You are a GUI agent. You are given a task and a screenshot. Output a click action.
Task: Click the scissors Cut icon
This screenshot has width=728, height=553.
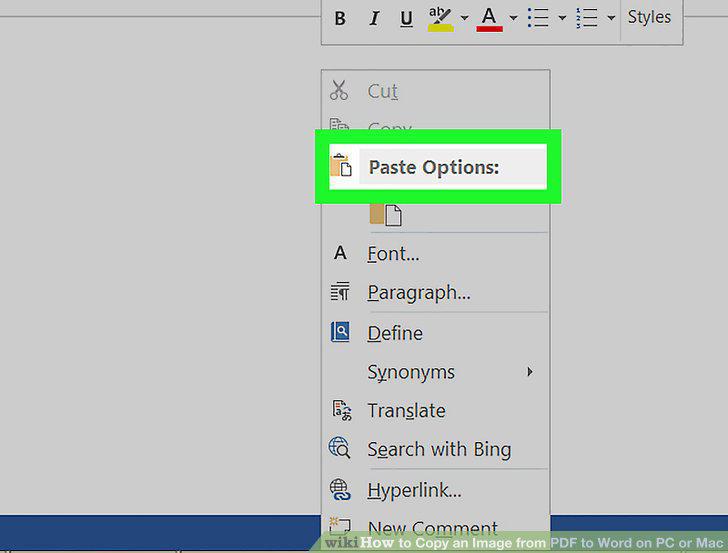coord(339,90)
